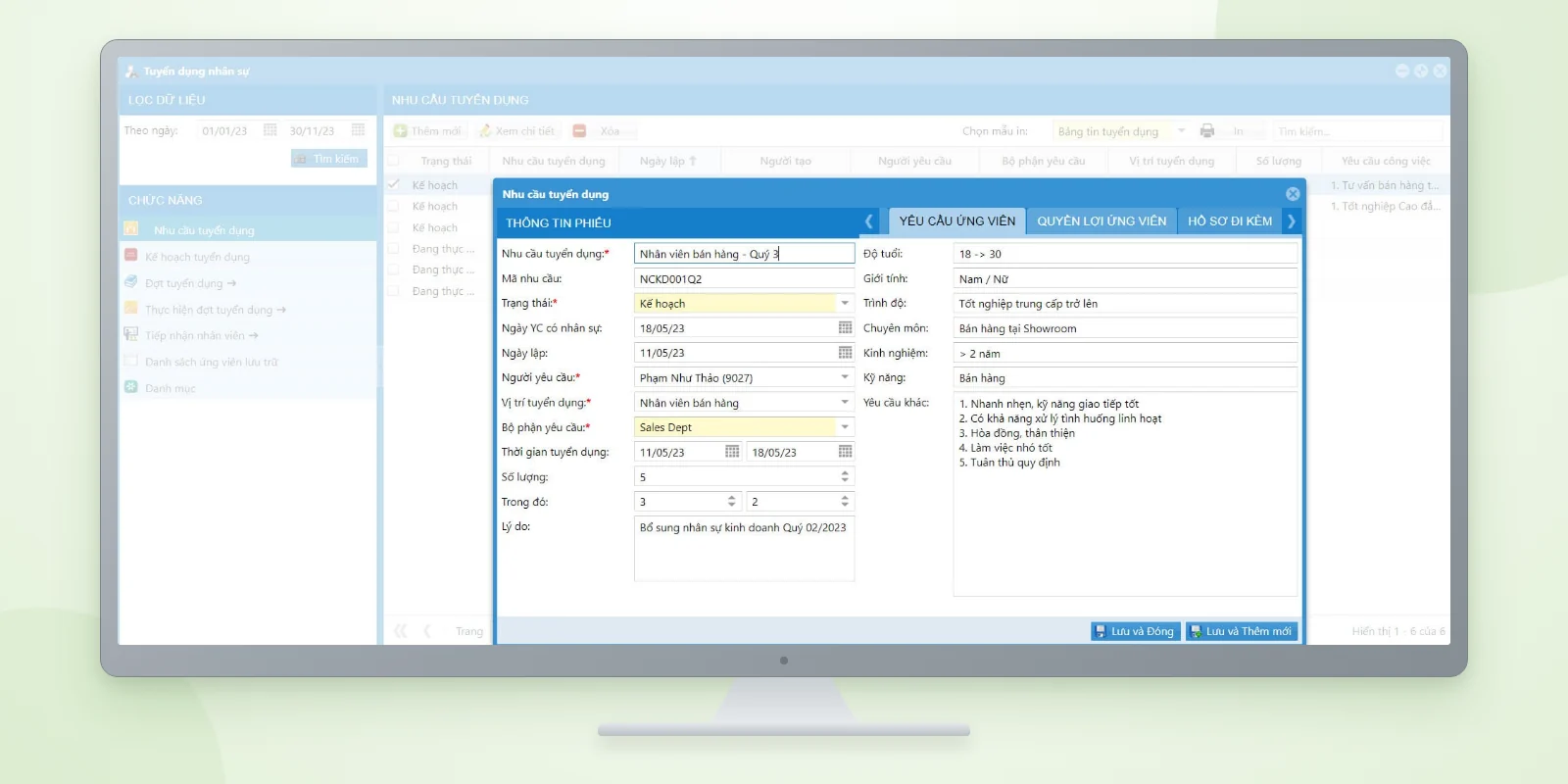Expand the Vị trí tuyển dụng dropdown
Image resolution: width=1568 pixels, height=784 pixels.
[x=845, y=403]
